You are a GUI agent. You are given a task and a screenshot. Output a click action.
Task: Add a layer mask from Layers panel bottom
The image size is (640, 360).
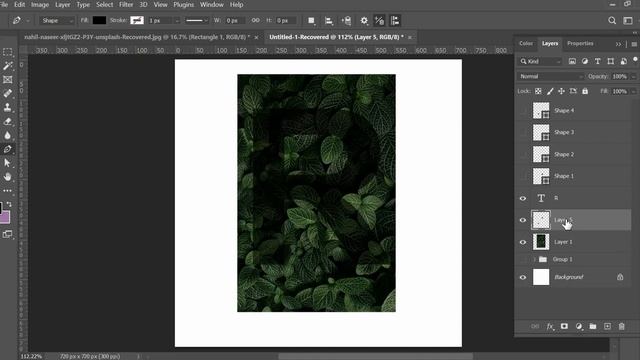point(564,326)
